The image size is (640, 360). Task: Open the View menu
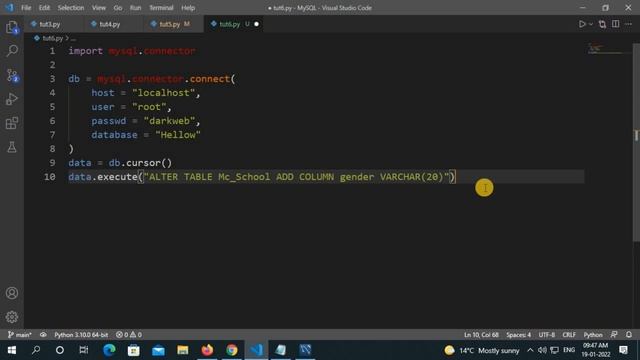point(98,8)
